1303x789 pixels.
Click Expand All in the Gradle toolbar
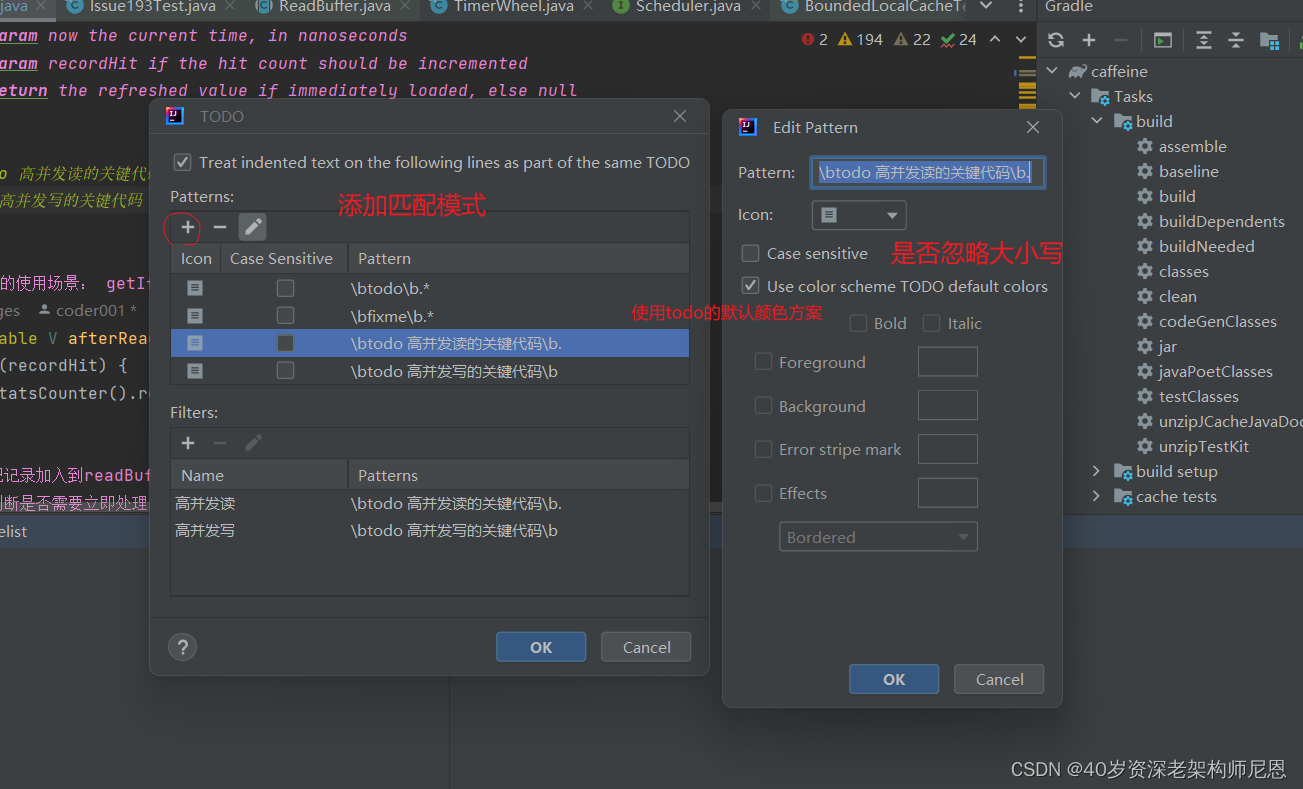click(1204, 40)
